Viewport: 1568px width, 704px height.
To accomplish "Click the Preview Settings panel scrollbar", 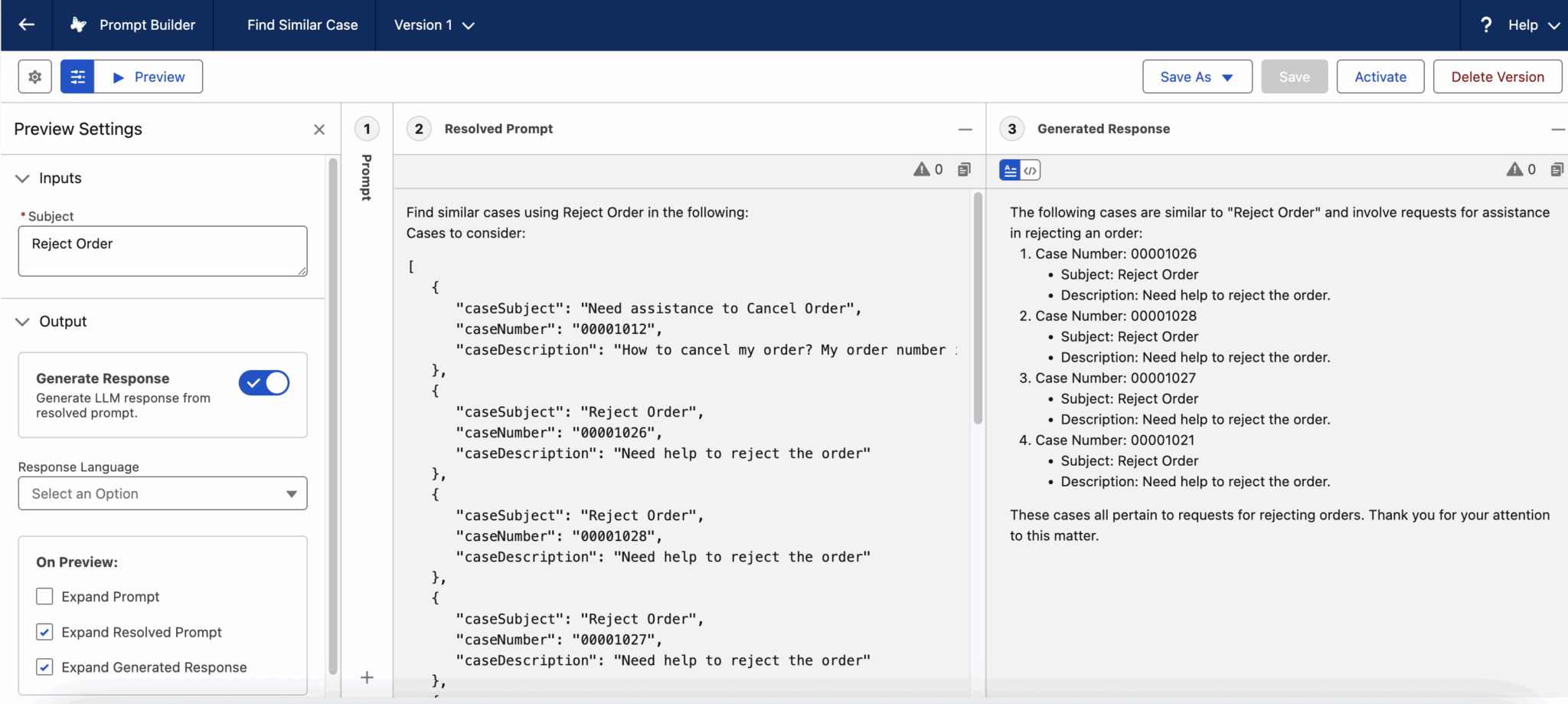I will pos(332,415).
